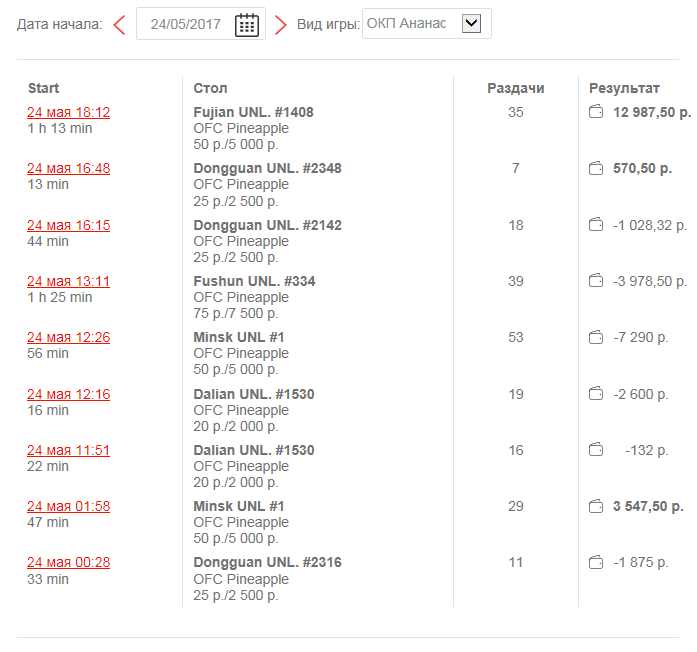Image resolution: width=697 pixels, height=652 pixels.
Task: Click hand history icon for -1 875 result
Action: point(597,562)
